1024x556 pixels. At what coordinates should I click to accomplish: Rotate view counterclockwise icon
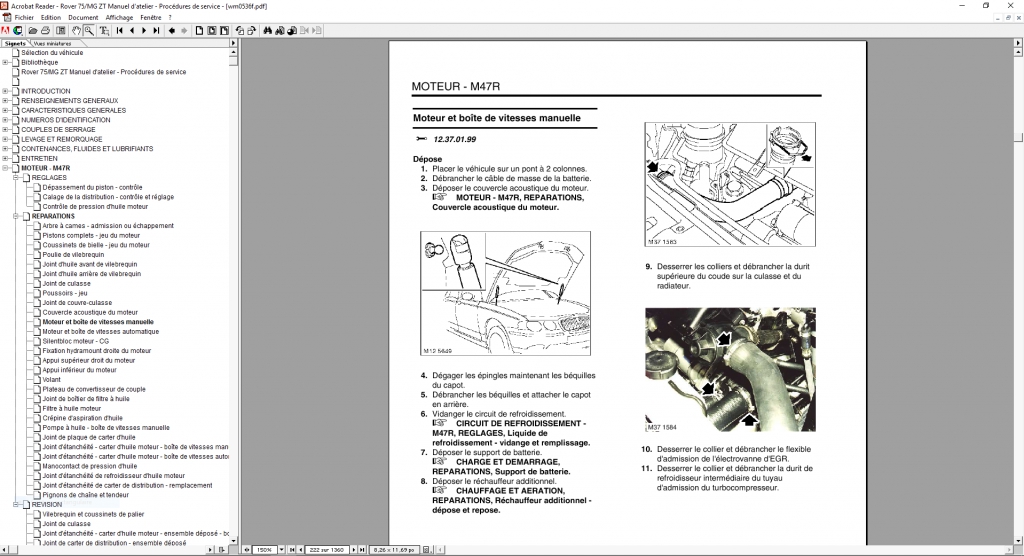(240, 31)
